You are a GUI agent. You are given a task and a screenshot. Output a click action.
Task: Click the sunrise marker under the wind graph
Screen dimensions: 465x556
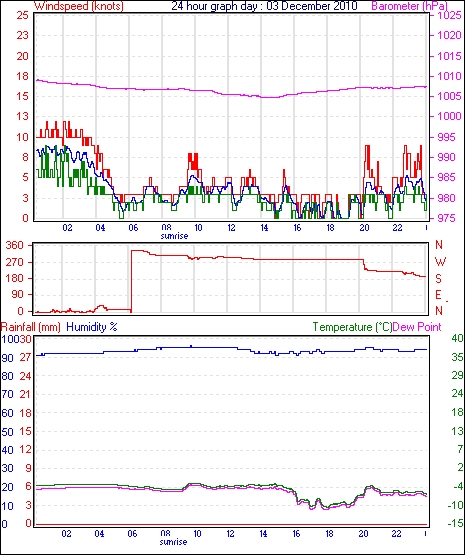click(x=174, y=236)
